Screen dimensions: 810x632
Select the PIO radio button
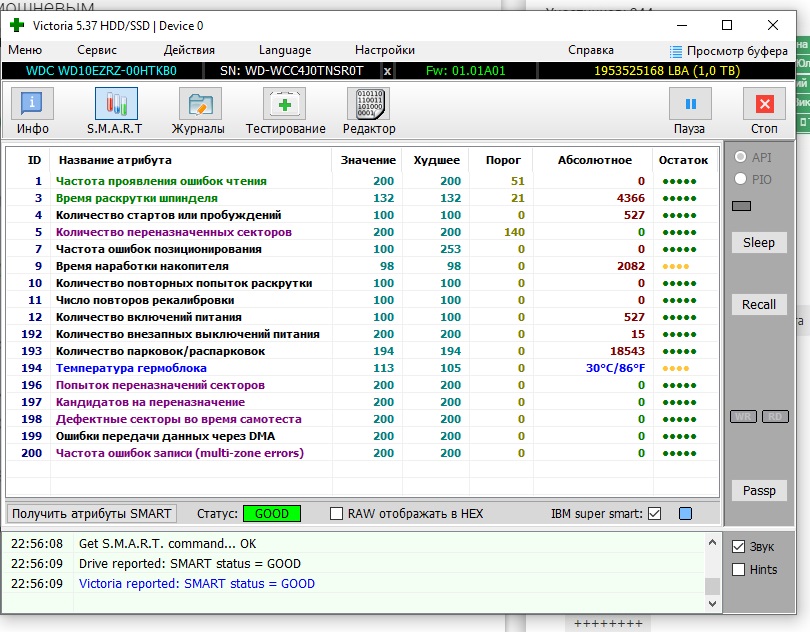pos(741,179)
